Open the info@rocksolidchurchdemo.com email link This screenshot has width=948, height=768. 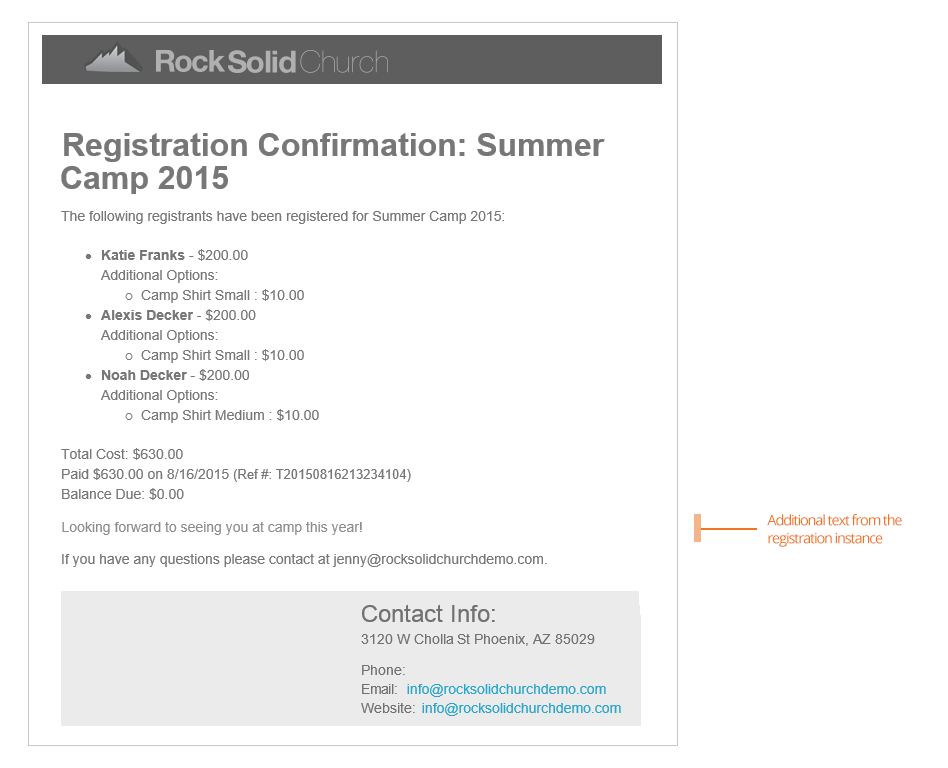[x=506, y=689]
